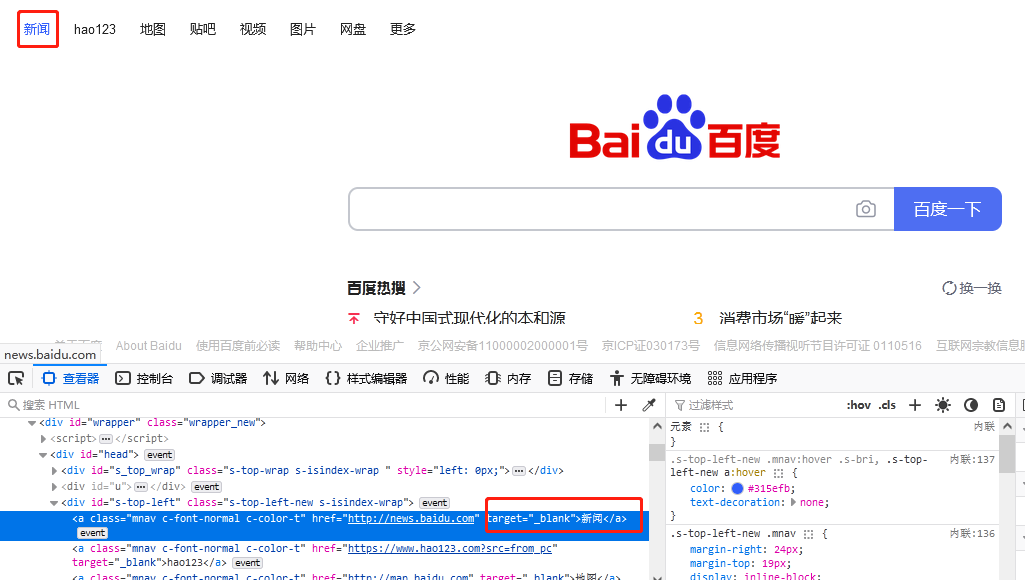Image resolution: width=1025 pixels, height=580 pixels.
Task: Switch to the 控制台 console tab
Action: click(144, 379)
